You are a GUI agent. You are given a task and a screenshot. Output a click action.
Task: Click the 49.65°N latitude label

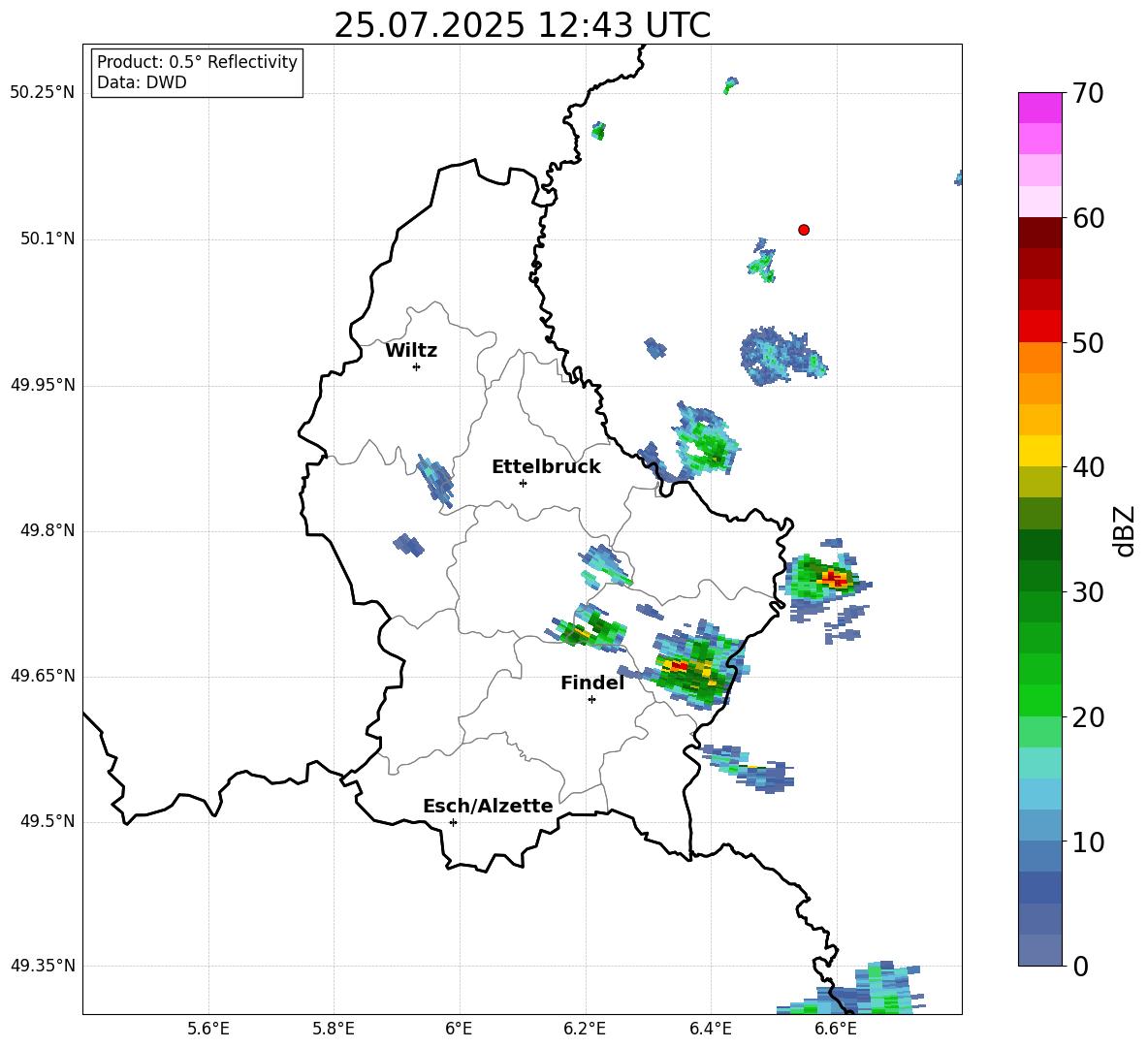43,676
